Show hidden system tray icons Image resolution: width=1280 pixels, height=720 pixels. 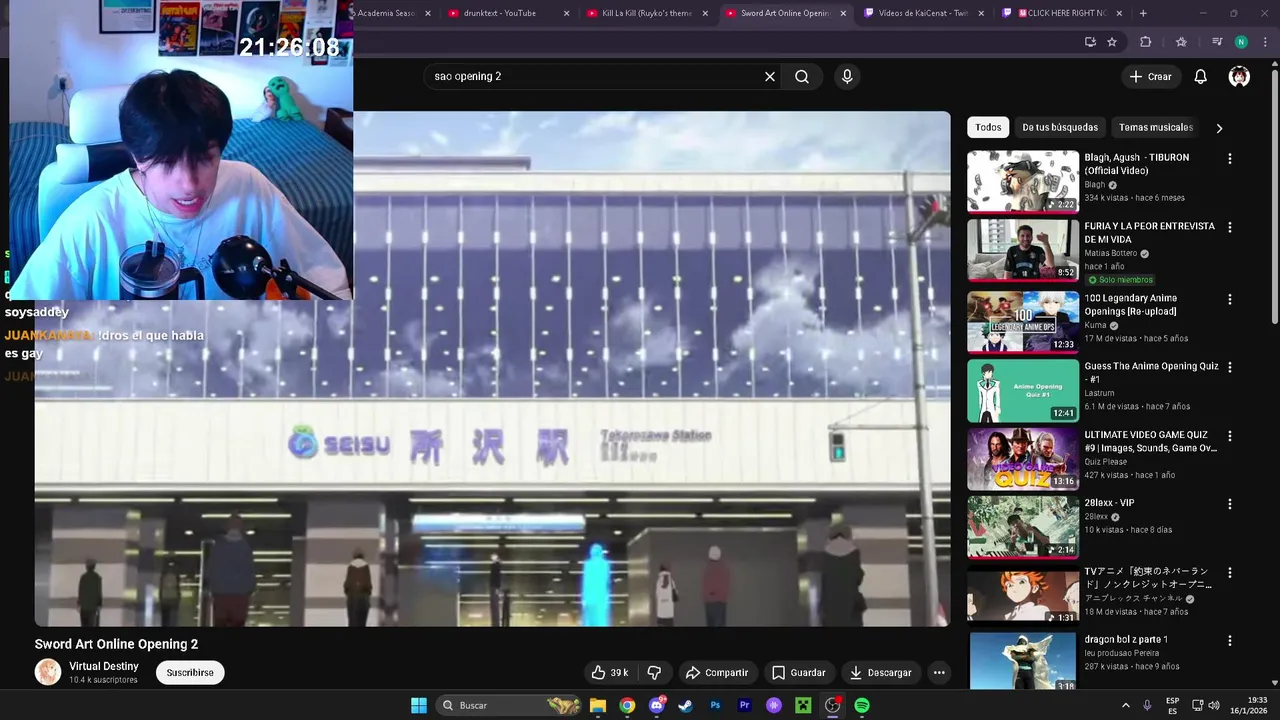point(1125,705)
